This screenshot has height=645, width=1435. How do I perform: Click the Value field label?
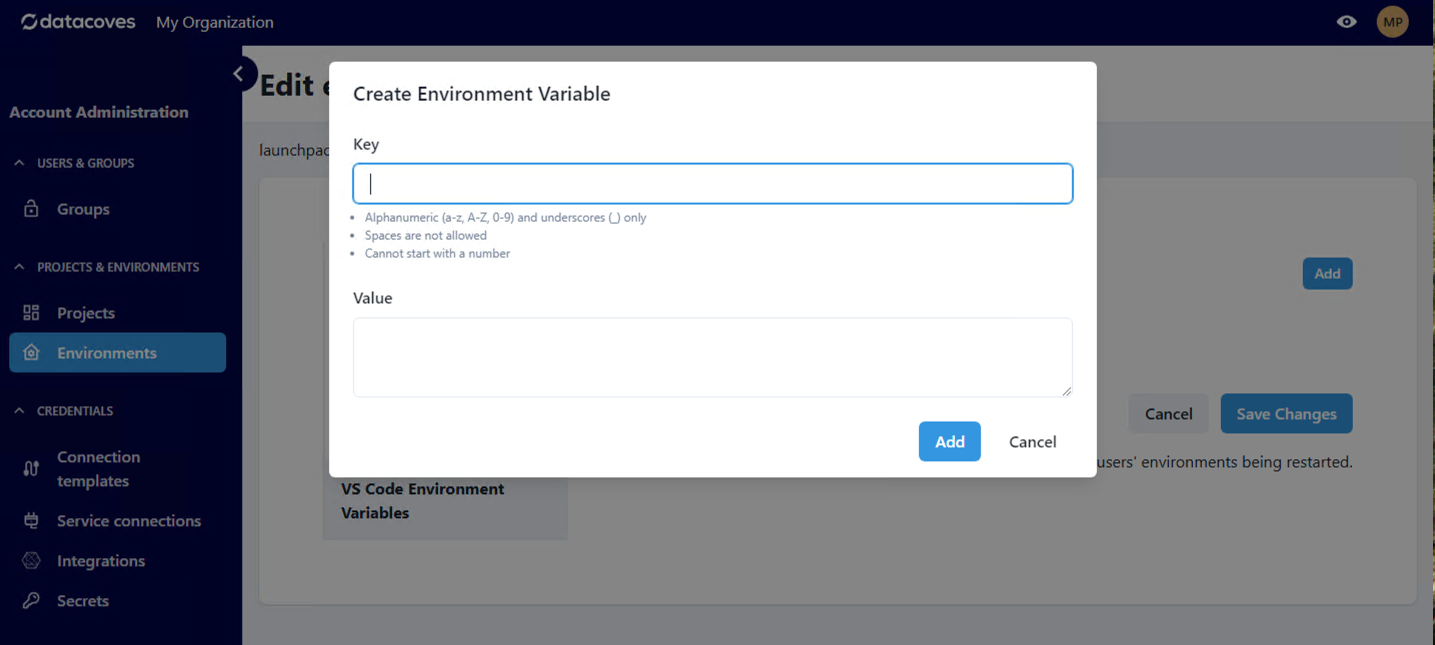(x=373, y=298)
